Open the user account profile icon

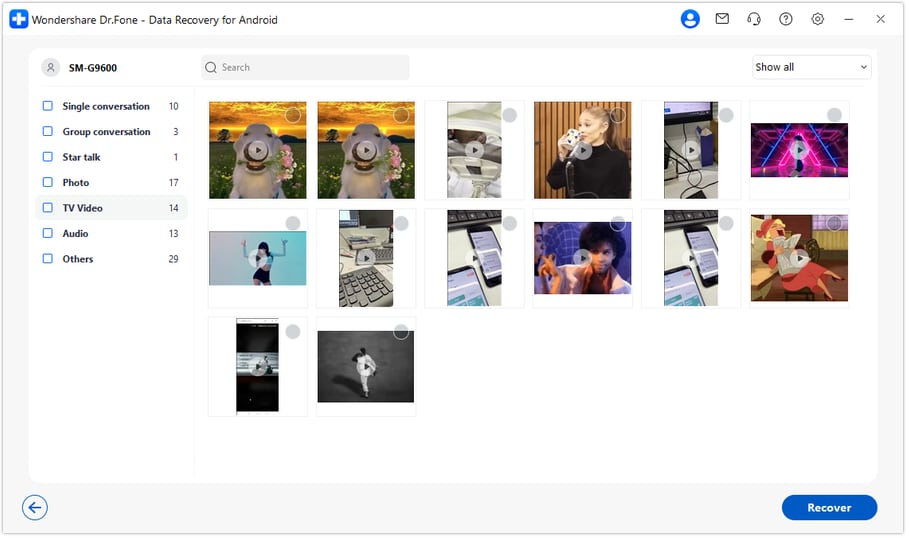pyautogui.click(x=690, y=19)
